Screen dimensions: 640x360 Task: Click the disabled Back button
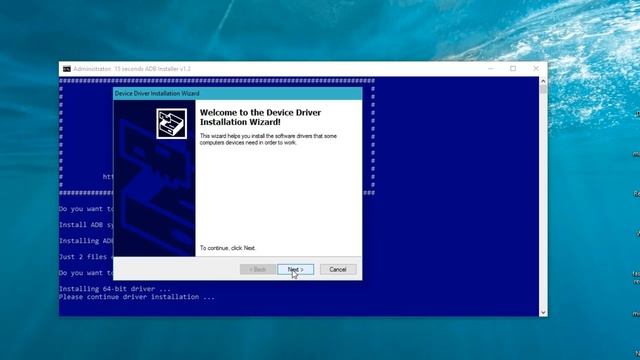tap(258, 269)
